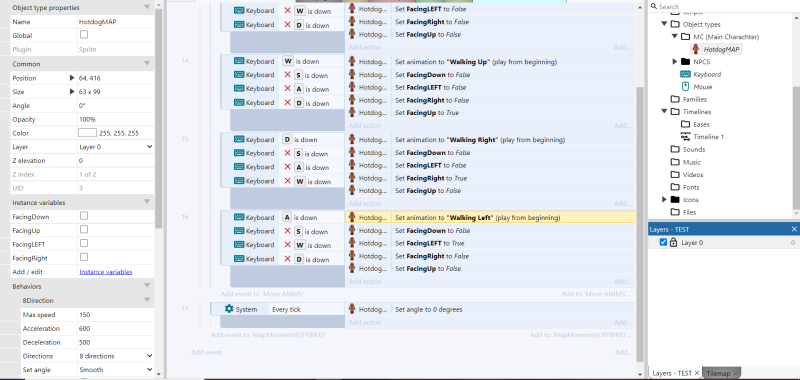Image resolution: width=800 pixels, height=380 pixels.
Task: Click the Eases folder icon
Action: click(x=685, y=124)
